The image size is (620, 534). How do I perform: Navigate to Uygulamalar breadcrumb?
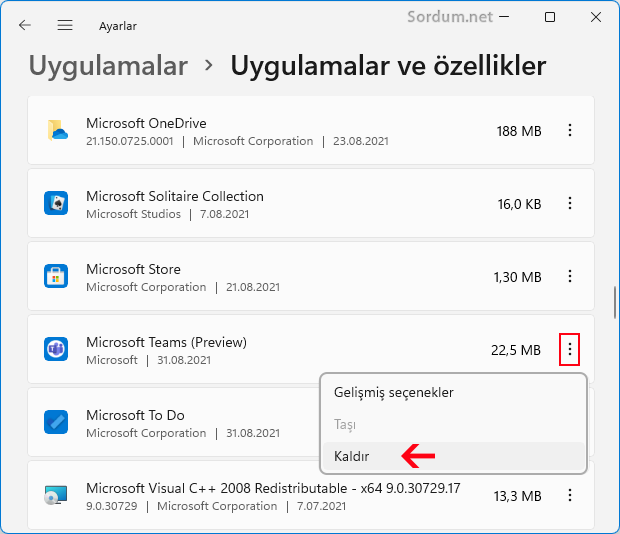(108, 66)
